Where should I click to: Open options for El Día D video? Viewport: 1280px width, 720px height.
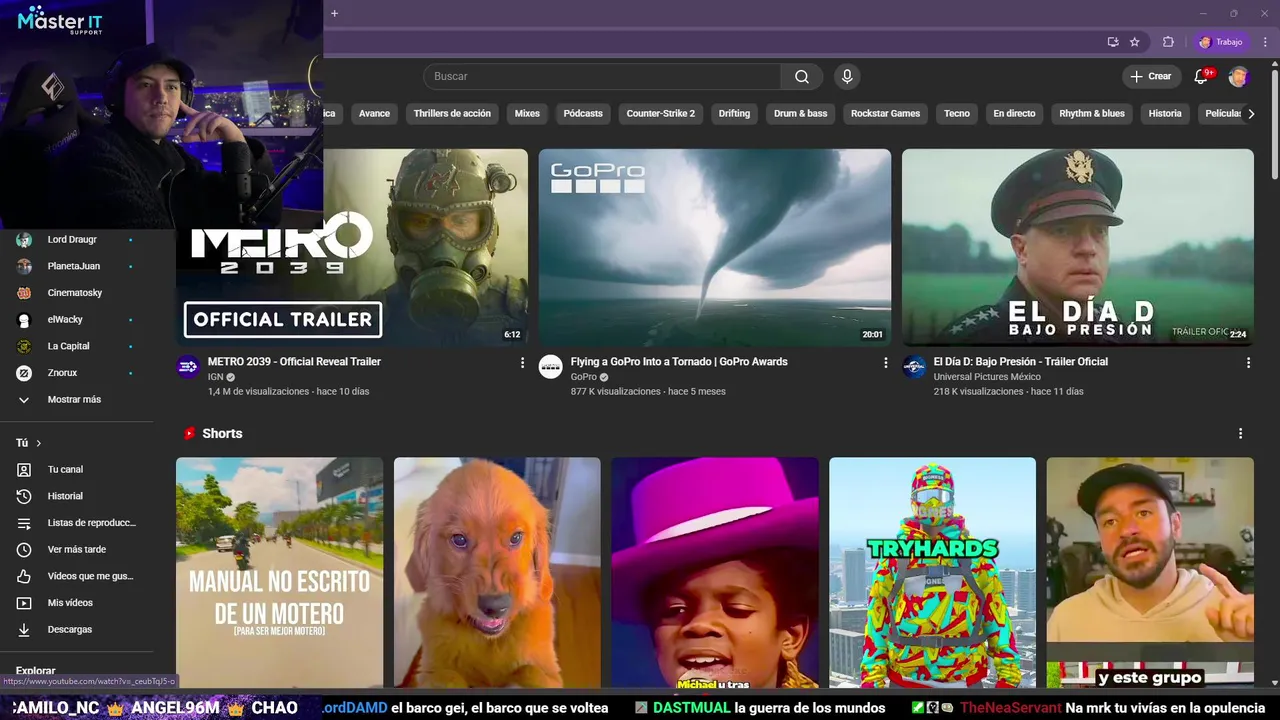pyautogui.click(x=1248, y=363)
